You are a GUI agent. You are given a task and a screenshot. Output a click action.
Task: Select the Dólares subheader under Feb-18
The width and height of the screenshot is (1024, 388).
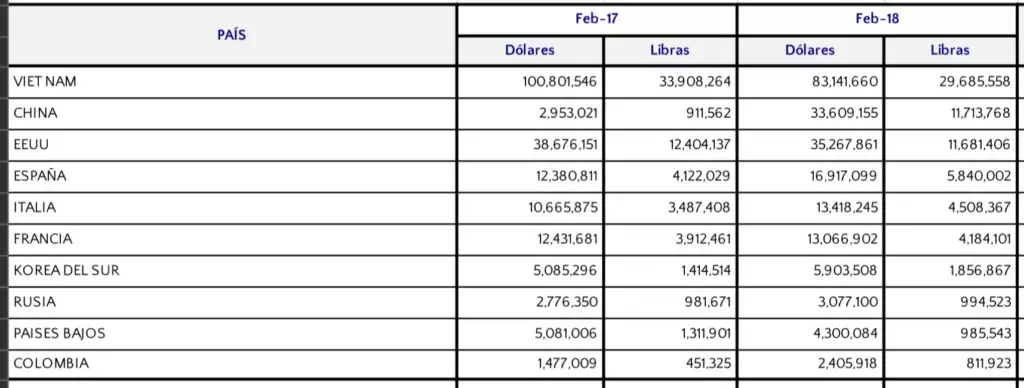tap(810, 51)
